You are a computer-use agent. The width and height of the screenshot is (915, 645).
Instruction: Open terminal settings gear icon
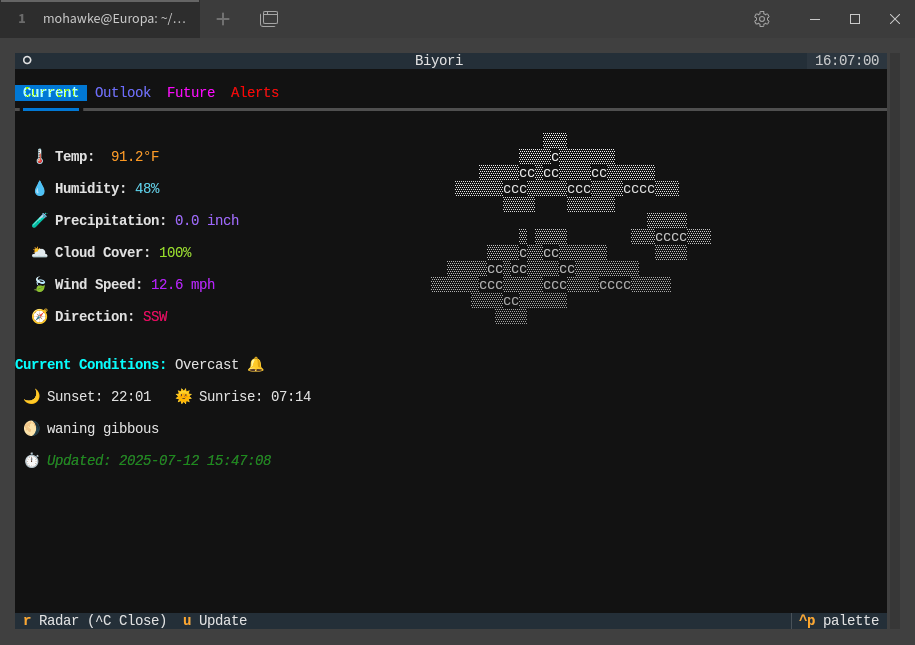point(762,19)
